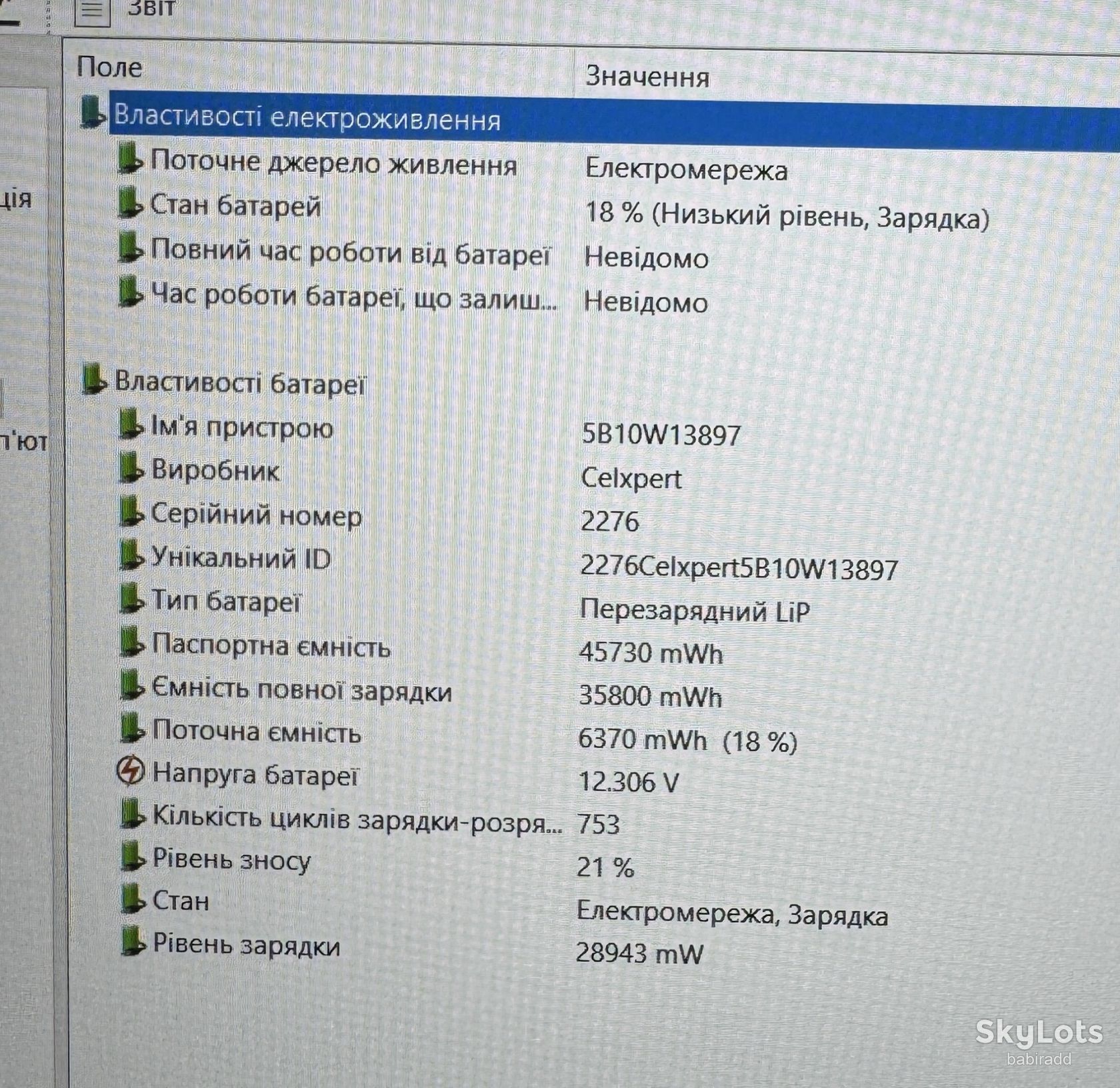Click icon beside 'Ім'я пристрою'

(x=131, y=424)
